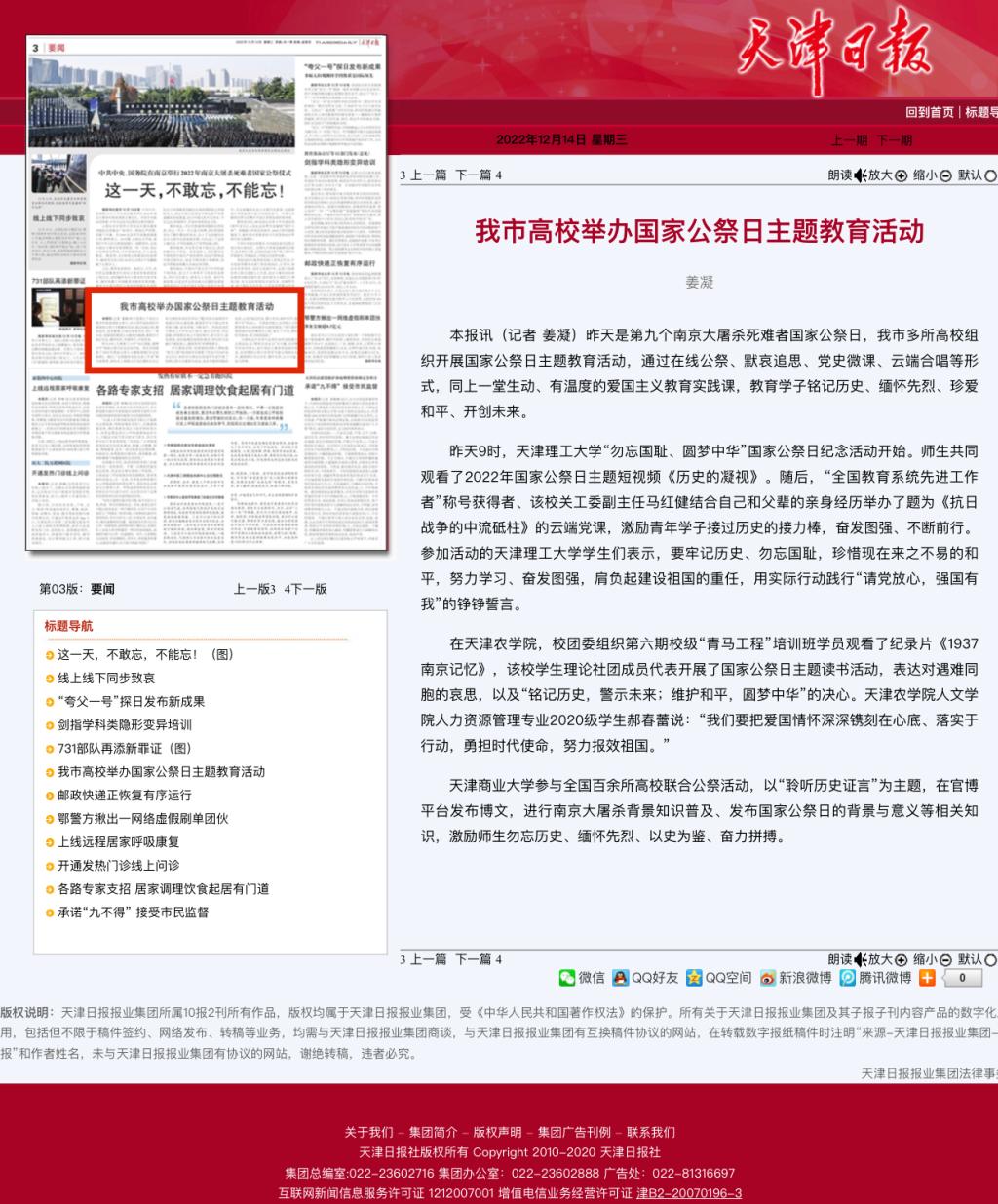Click 回到首页 link in header
The image size is (998, 1204).
[x=929, y=112]
